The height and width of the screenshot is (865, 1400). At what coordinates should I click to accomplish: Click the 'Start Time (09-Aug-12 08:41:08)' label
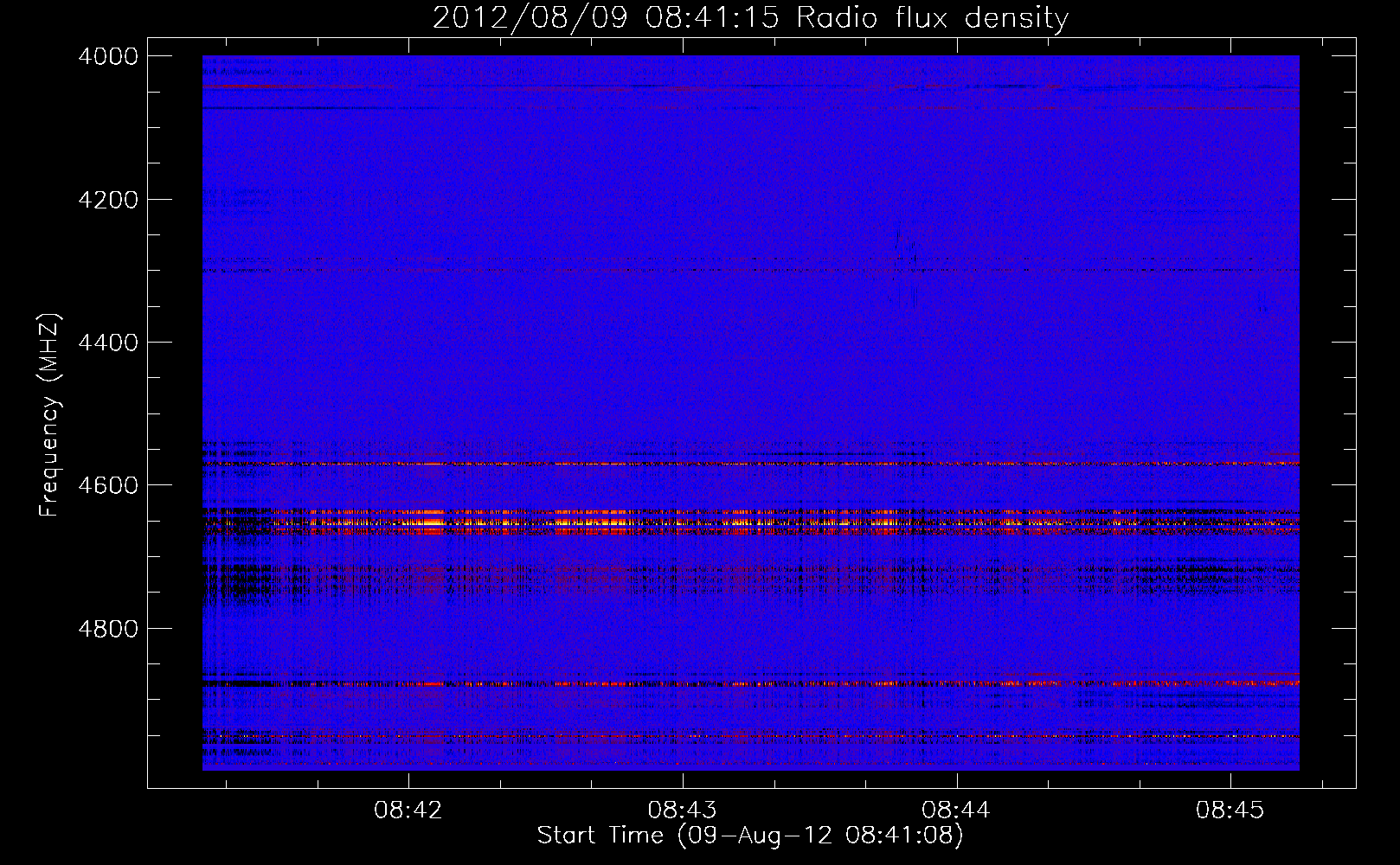pyautogui.click(x=750, y=836)
